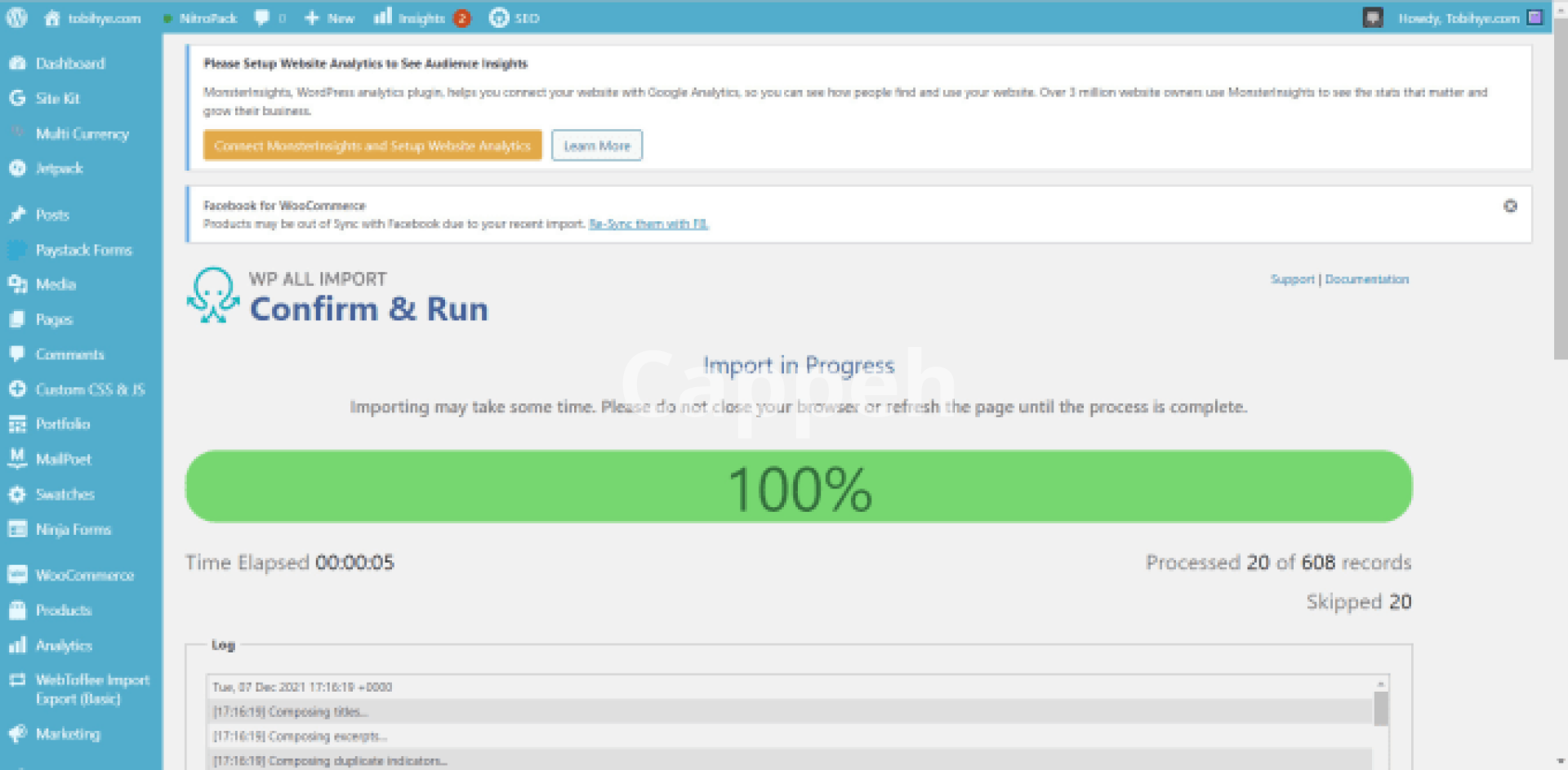The image size is (1568, 770).
Task: Open the SEO icon in admin bar
Action: [499, 18]
